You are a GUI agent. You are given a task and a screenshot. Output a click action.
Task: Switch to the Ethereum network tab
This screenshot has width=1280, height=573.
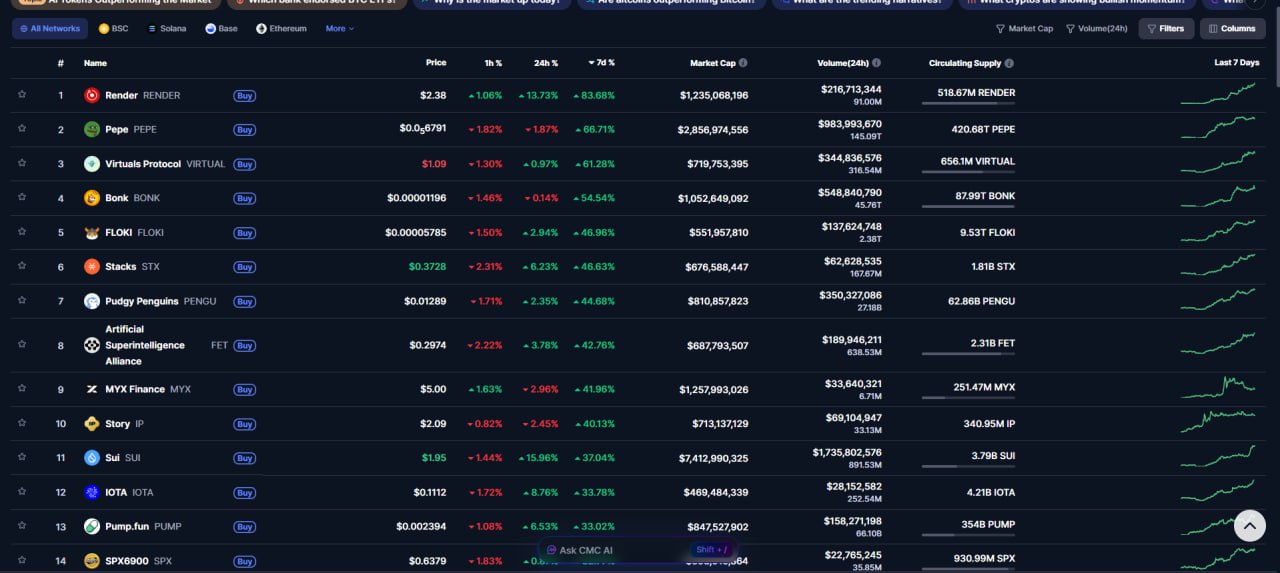[282, 29]
